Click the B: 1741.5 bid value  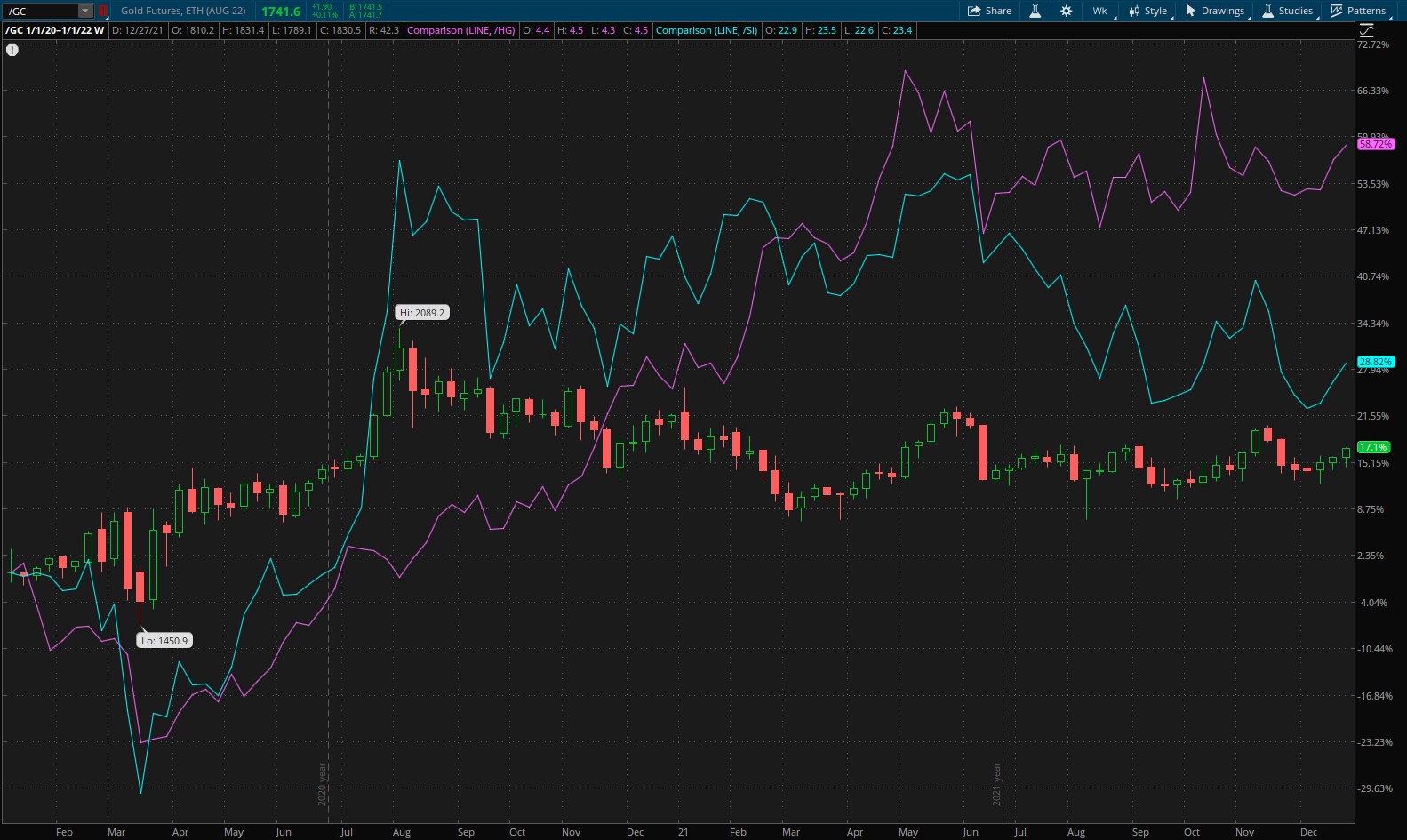point(365,7)
